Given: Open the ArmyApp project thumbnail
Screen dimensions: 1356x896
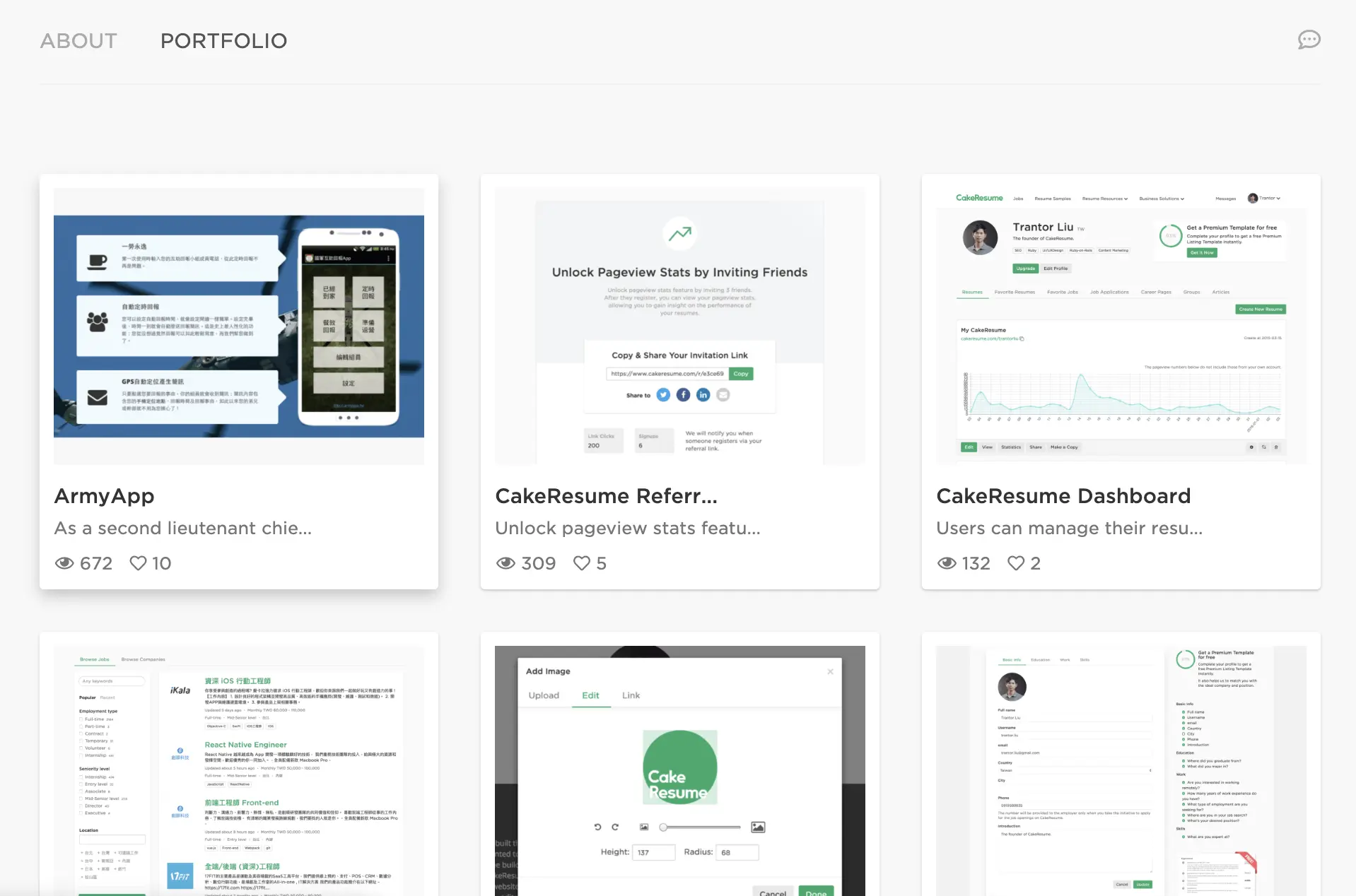Looking at the screenshot, I should point(239,326).
